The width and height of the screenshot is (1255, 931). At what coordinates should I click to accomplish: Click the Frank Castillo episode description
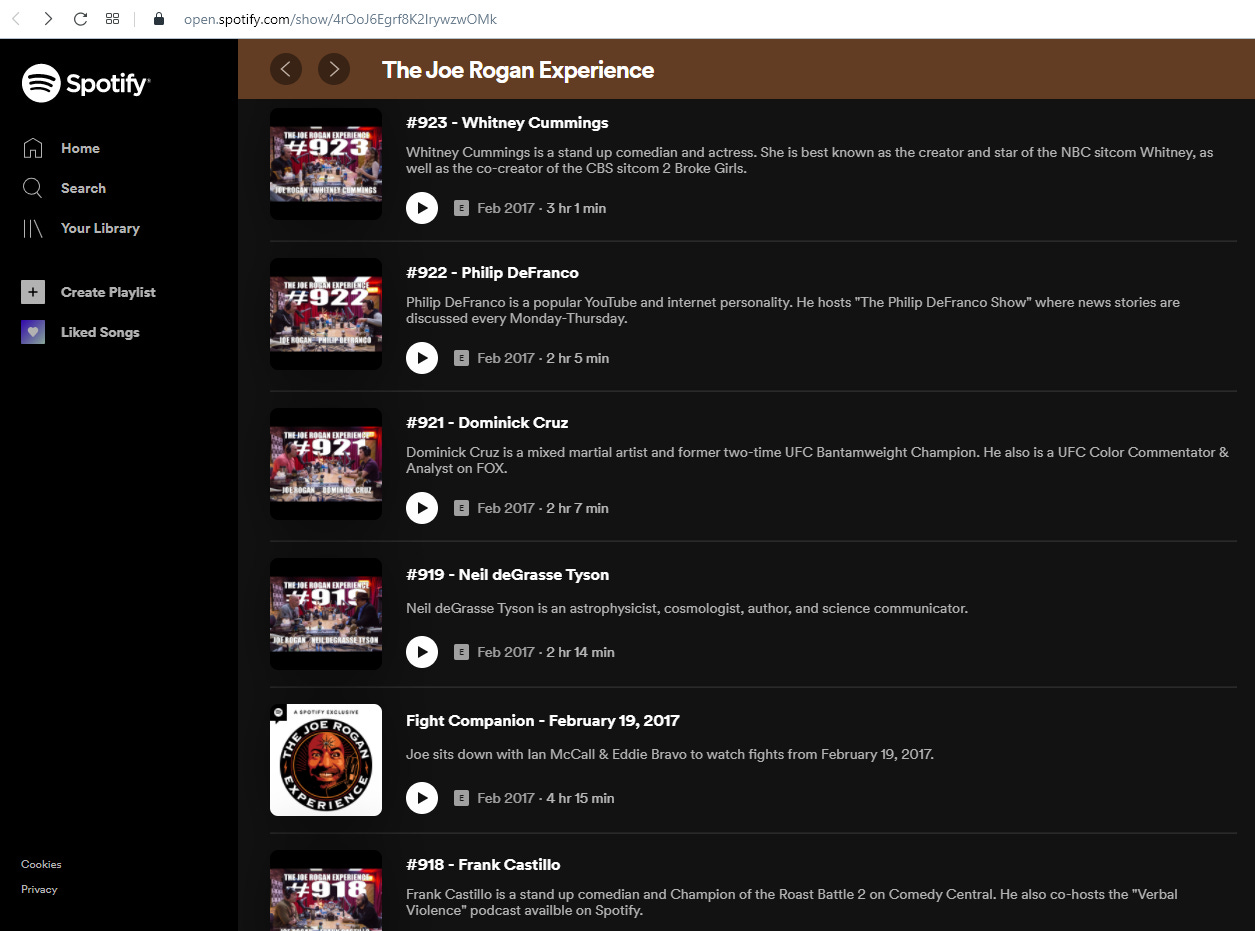[792, 902]
